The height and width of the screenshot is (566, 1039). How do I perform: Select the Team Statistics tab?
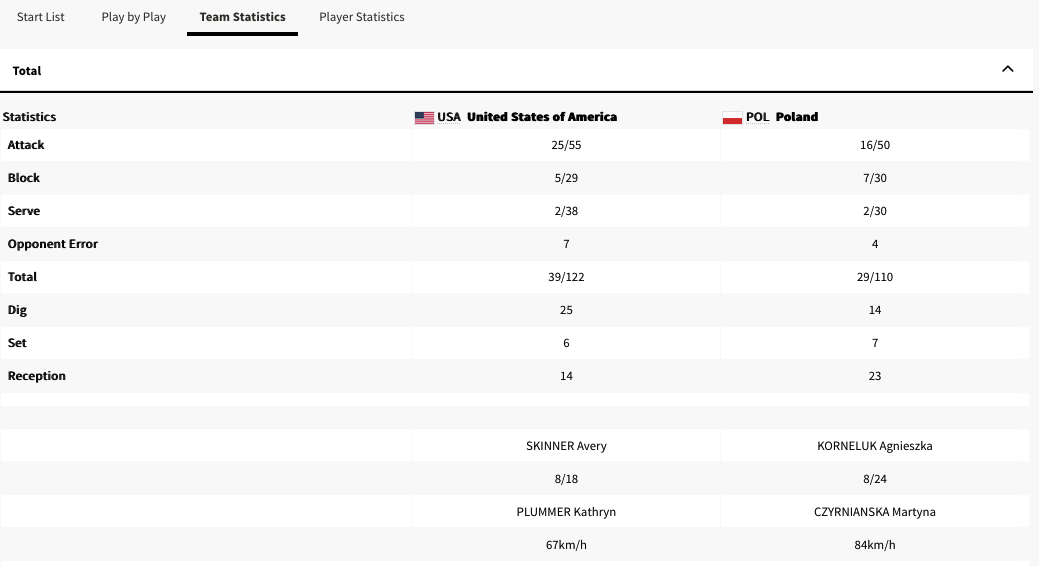click(x=242, y=17)
